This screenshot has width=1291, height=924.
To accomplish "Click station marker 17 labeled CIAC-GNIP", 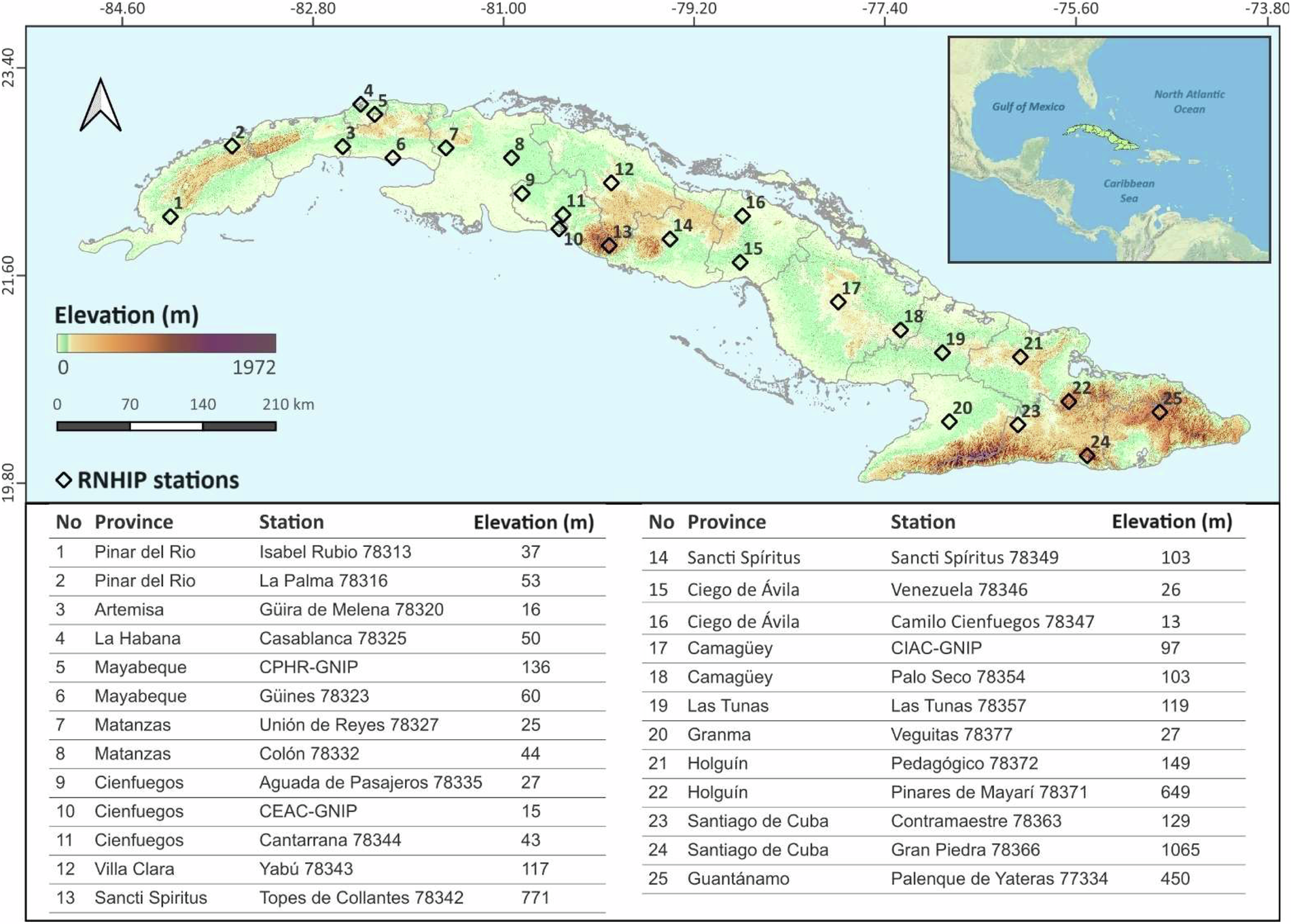I will 837,301.
